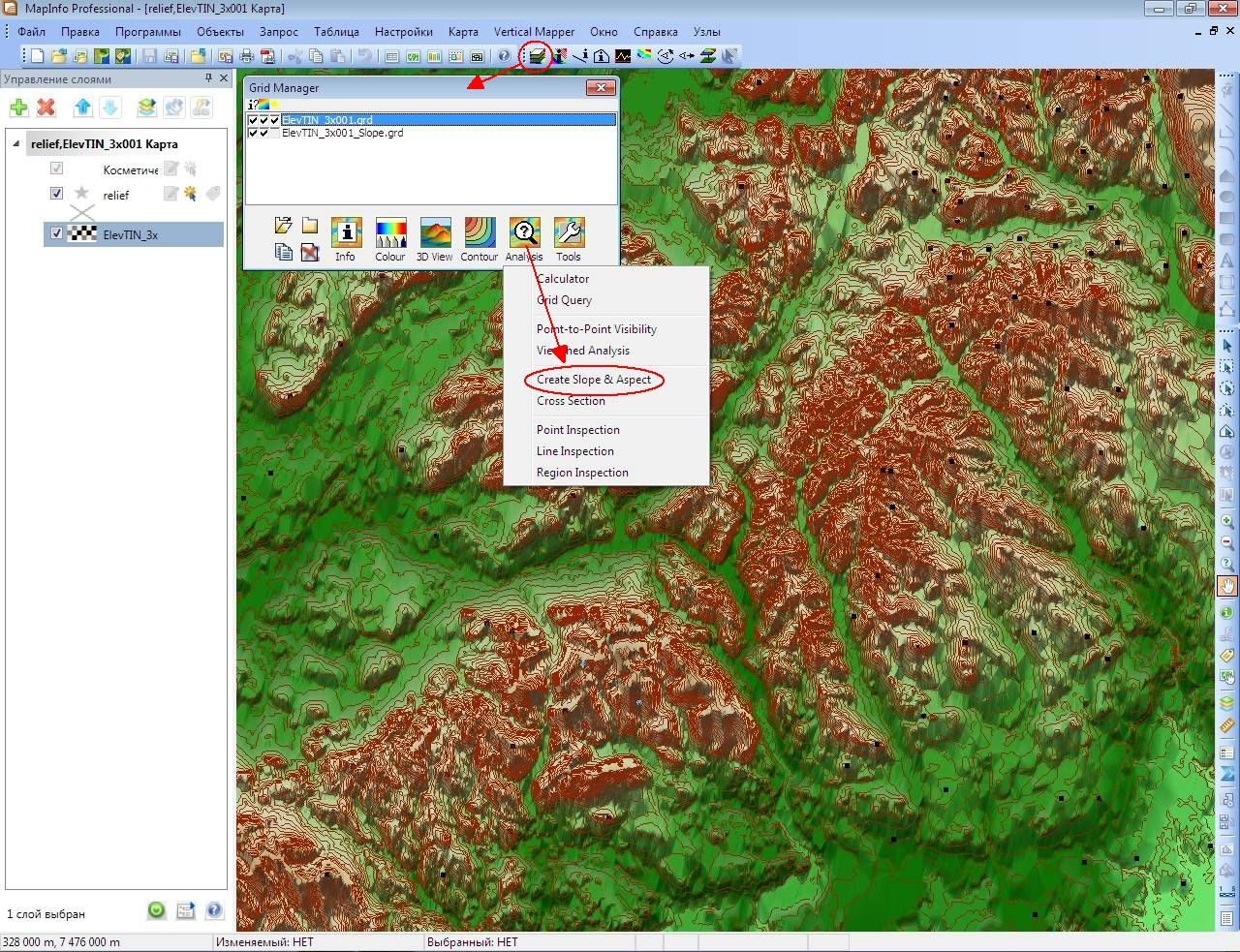Click the blue move layer up arrow
This screenshot has height=952, width=1240.
click(82, 107)
